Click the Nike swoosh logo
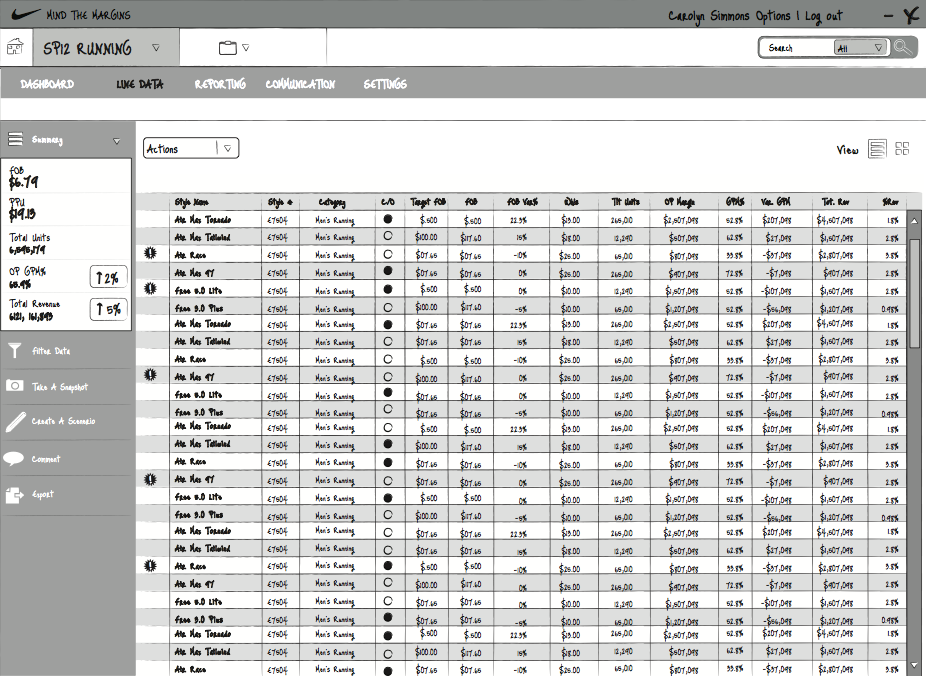926x676 pixels. coord(26,14)
